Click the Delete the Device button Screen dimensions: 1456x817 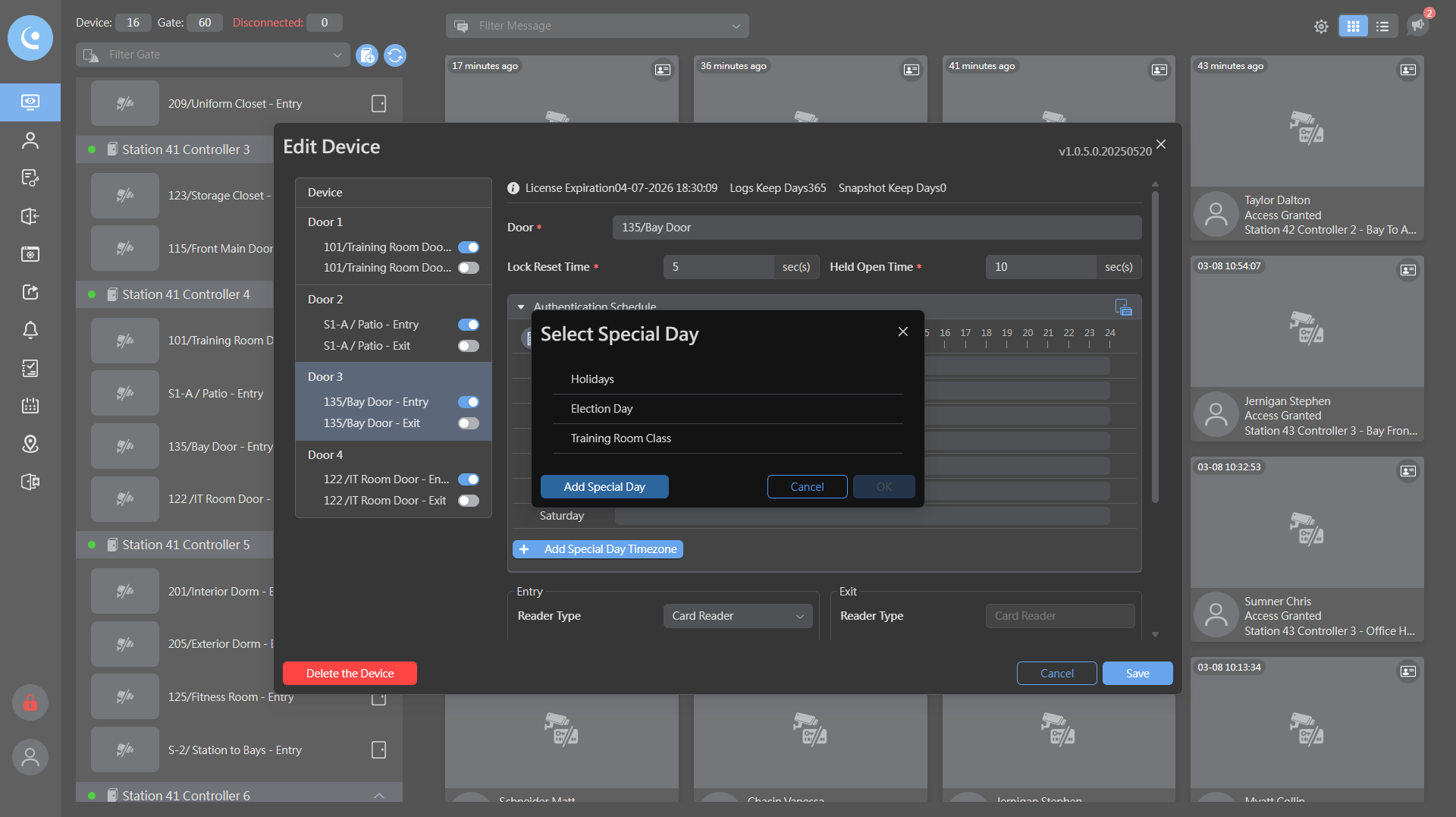click(350, 674)
